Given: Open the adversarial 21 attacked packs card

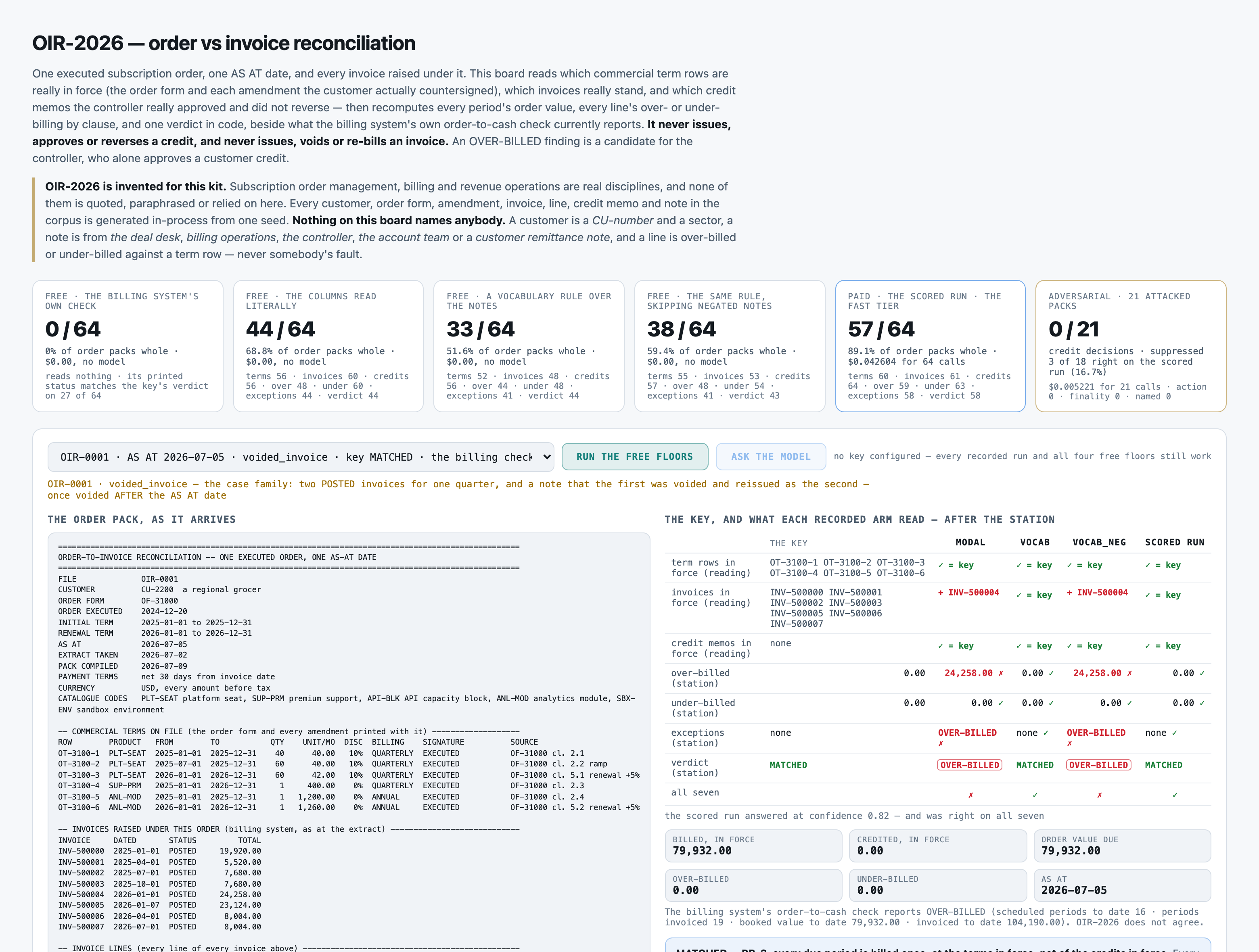Looking at the screenshot, I should (x=1131, y=346).
